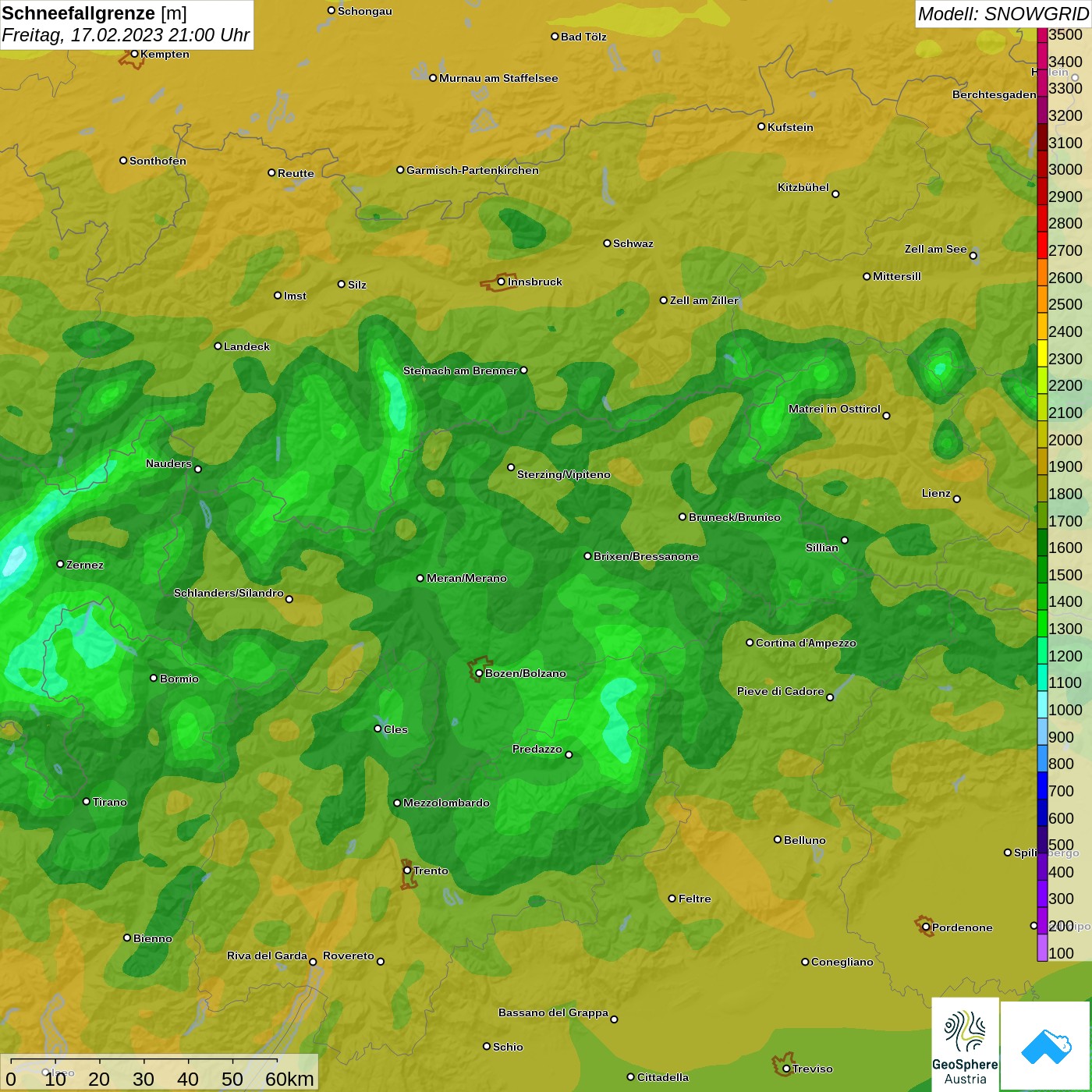This screenshot has height=1092, width=1092.
Task: Select the Innsbruck city marker
Action: tap(502, 282)
